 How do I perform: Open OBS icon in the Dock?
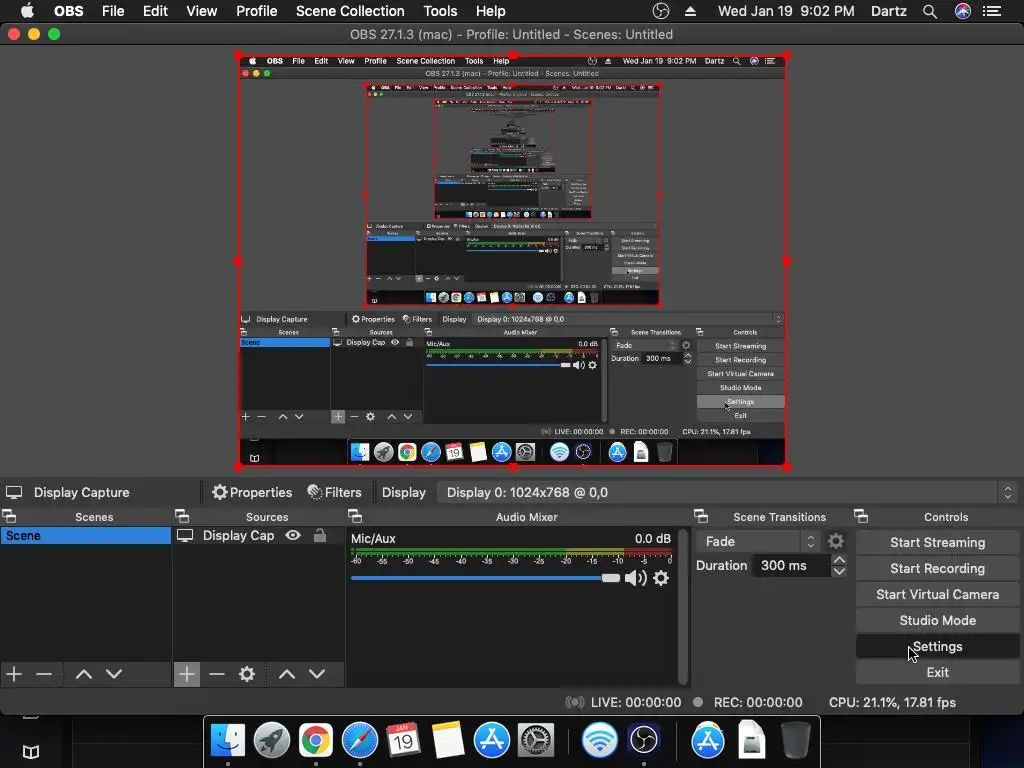(x=644, y=741)
